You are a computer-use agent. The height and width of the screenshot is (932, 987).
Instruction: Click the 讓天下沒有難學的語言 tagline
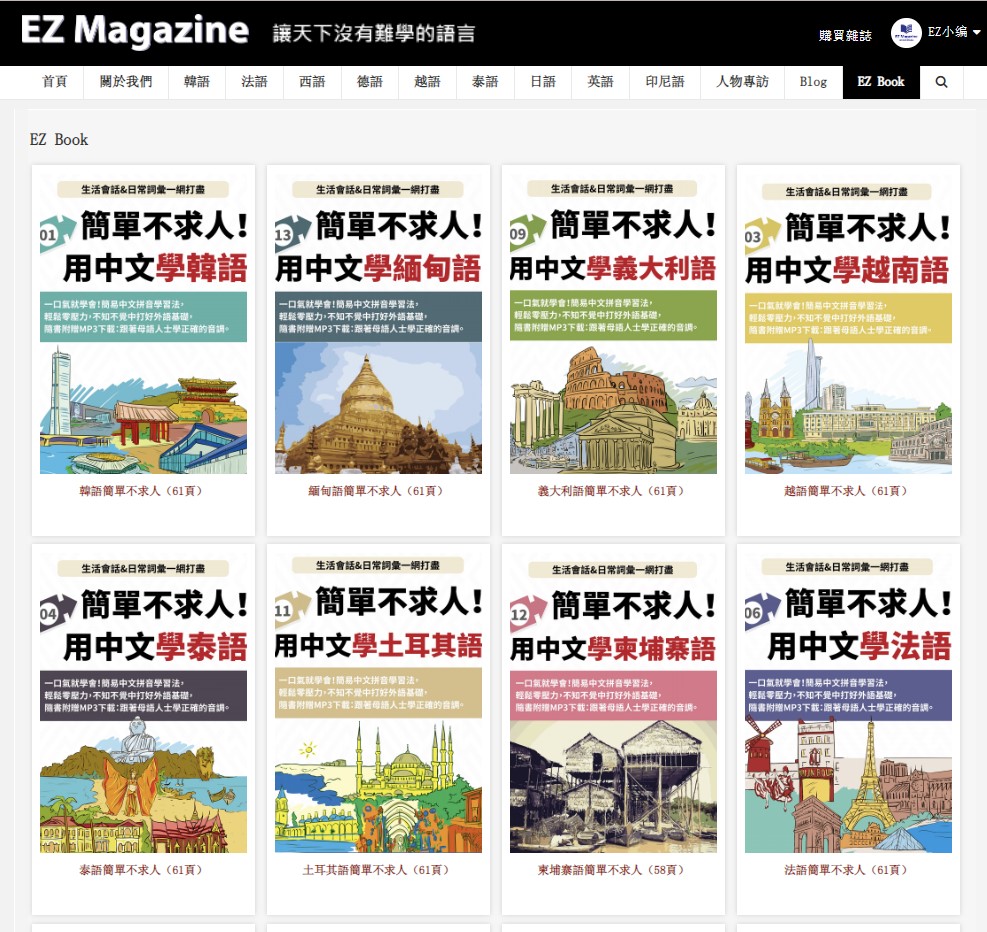(373, 33)
